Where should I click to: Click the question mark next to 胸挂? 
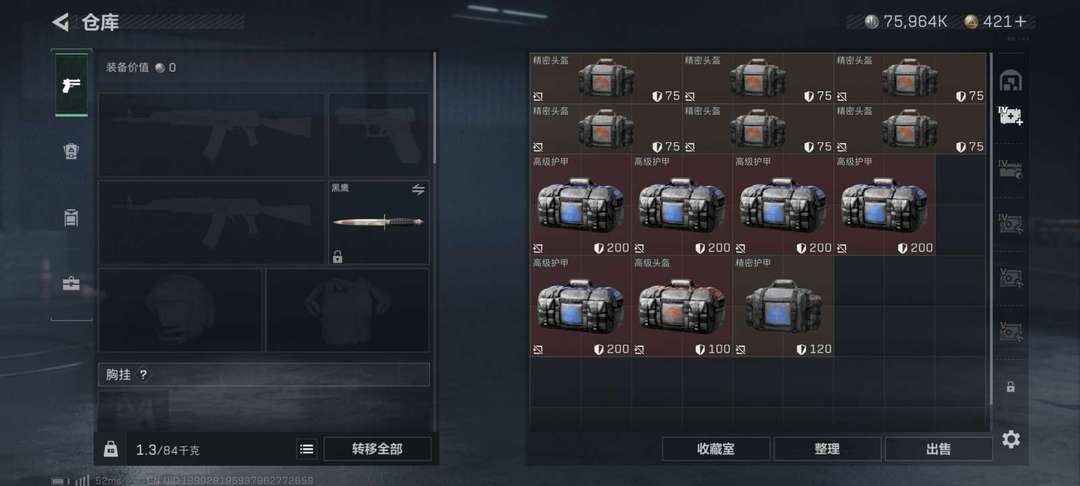click(x=143, y=375)
